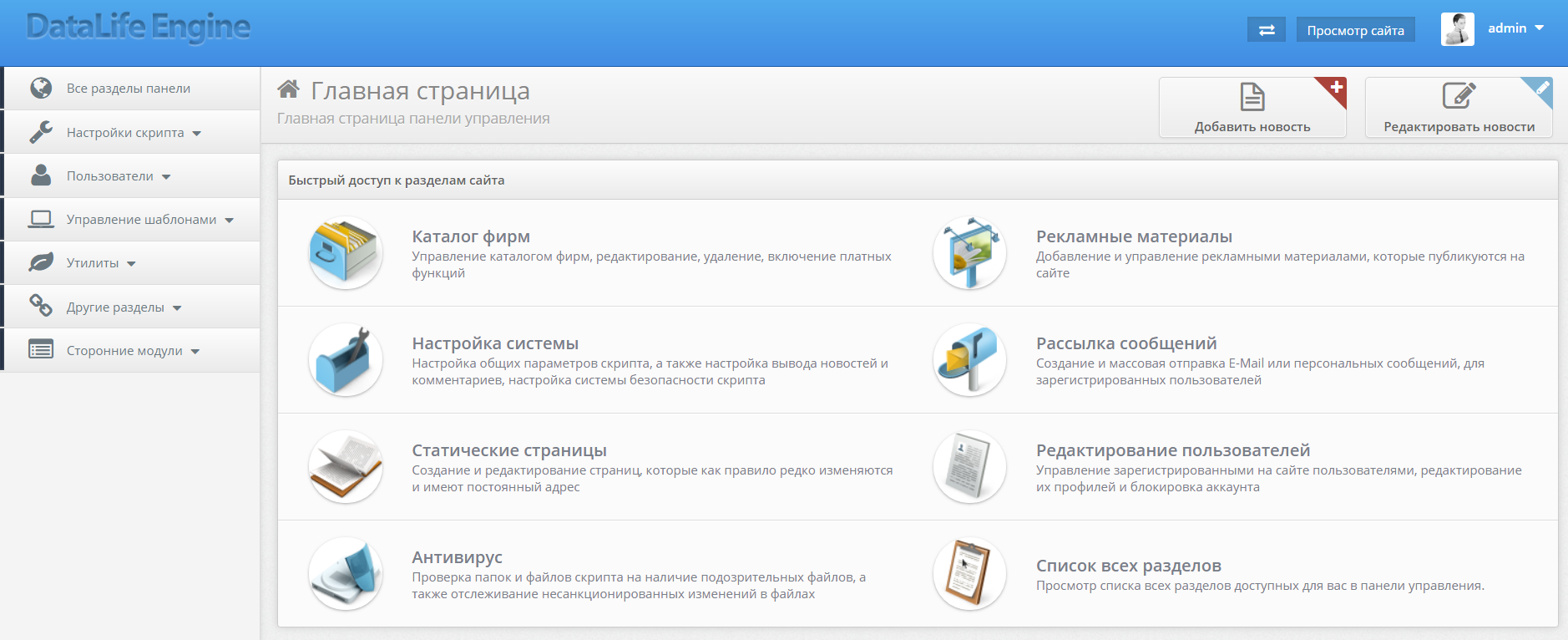Click the document icon for Редактирование пользователей
This screenshot has height=640, width=1568.
[x=970, y=466]
